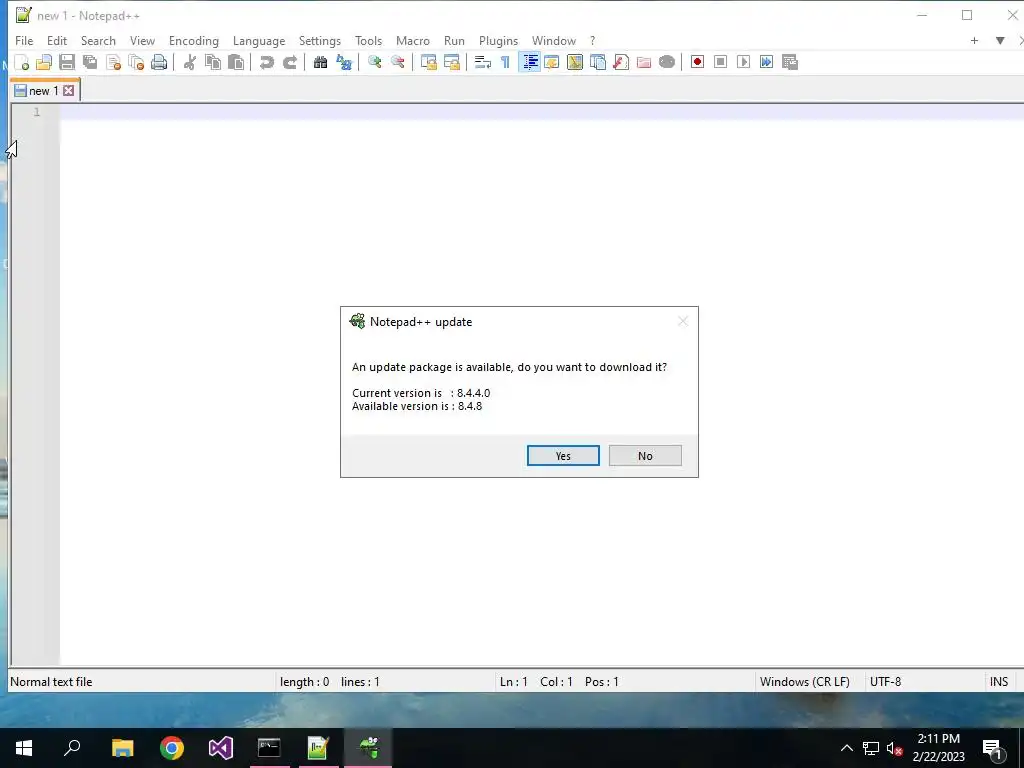Toggle Document Map panel icon
Screen dimensions: 1024x768
tap(575, 62)
